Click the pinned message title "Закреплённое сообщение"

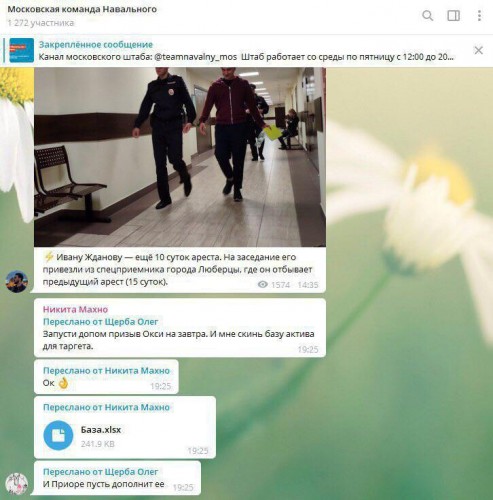point(96,44)
